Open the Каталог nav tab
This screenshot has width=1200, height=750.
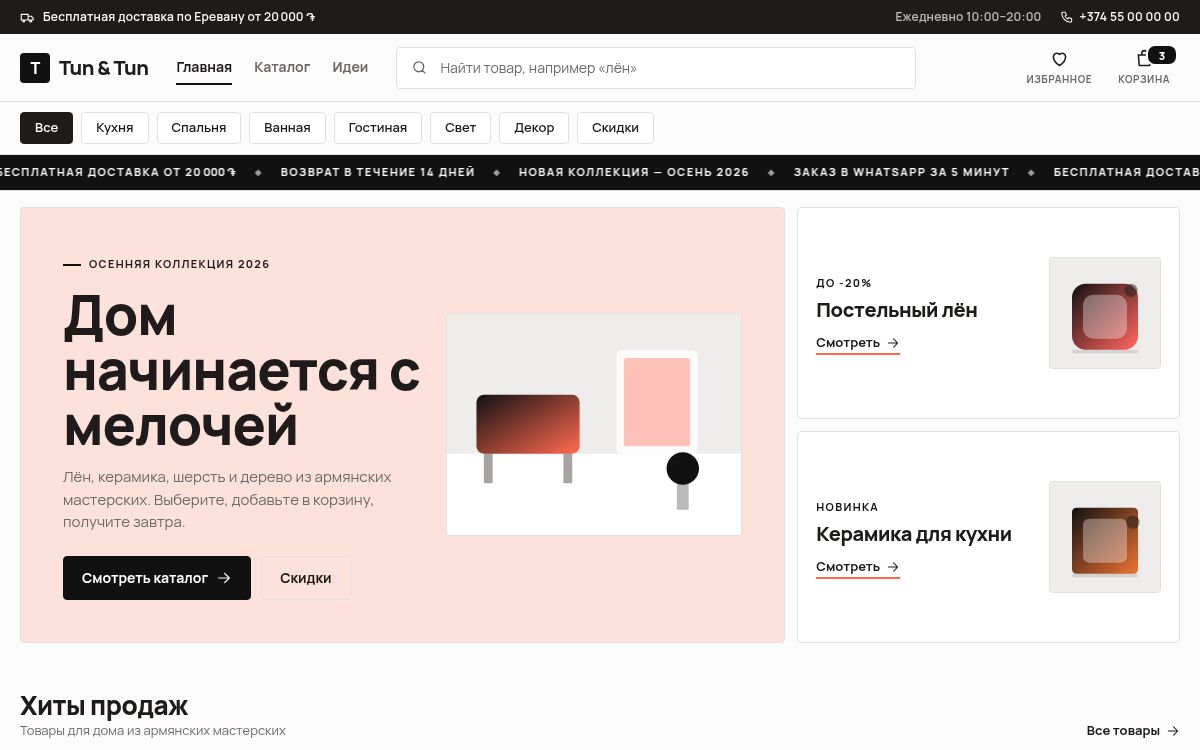[x=282, y=67]
